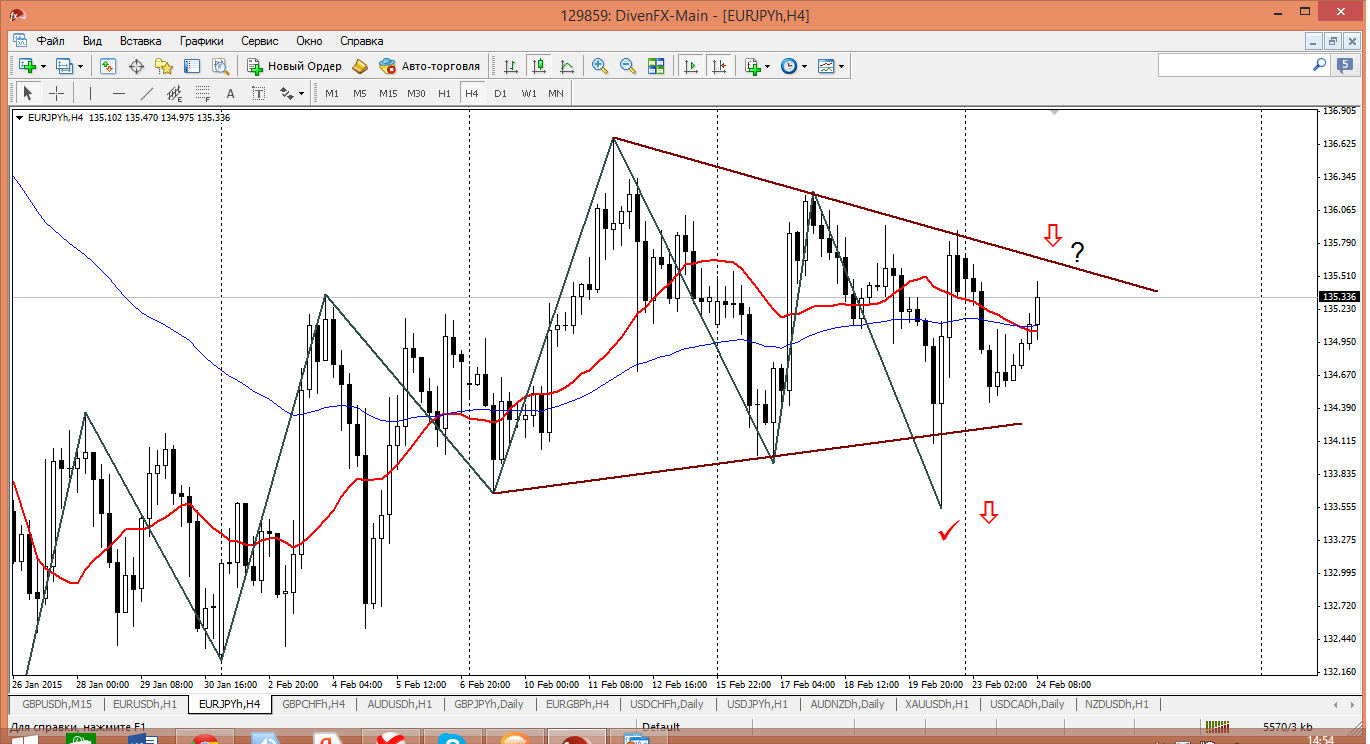Open the Indicators list icon
Screen dimensions: 1370x744
pos(753,66)
